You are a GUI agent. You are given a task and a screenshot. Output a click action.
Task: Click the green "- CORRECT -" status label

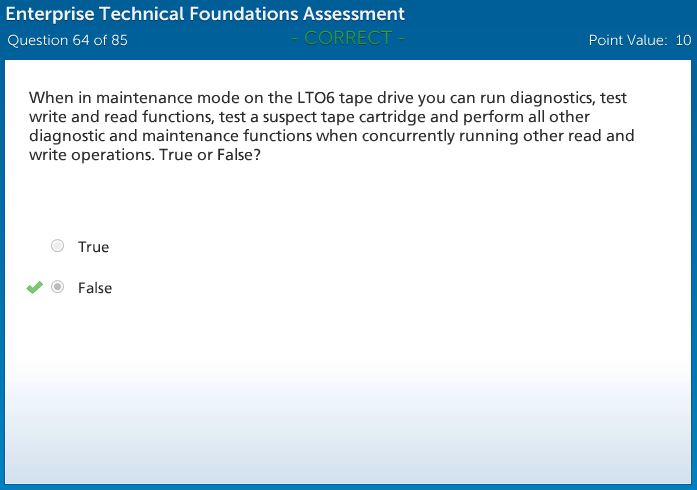click(x=348, y=38)
